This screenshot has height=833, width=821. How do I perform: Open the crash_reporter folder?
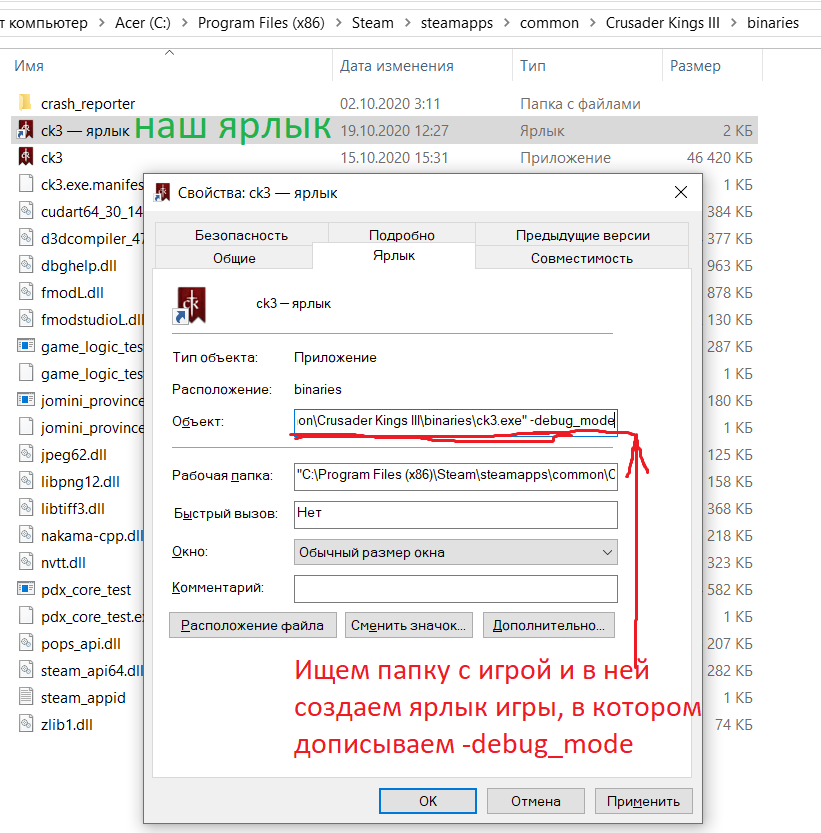(x=25, y=103)
